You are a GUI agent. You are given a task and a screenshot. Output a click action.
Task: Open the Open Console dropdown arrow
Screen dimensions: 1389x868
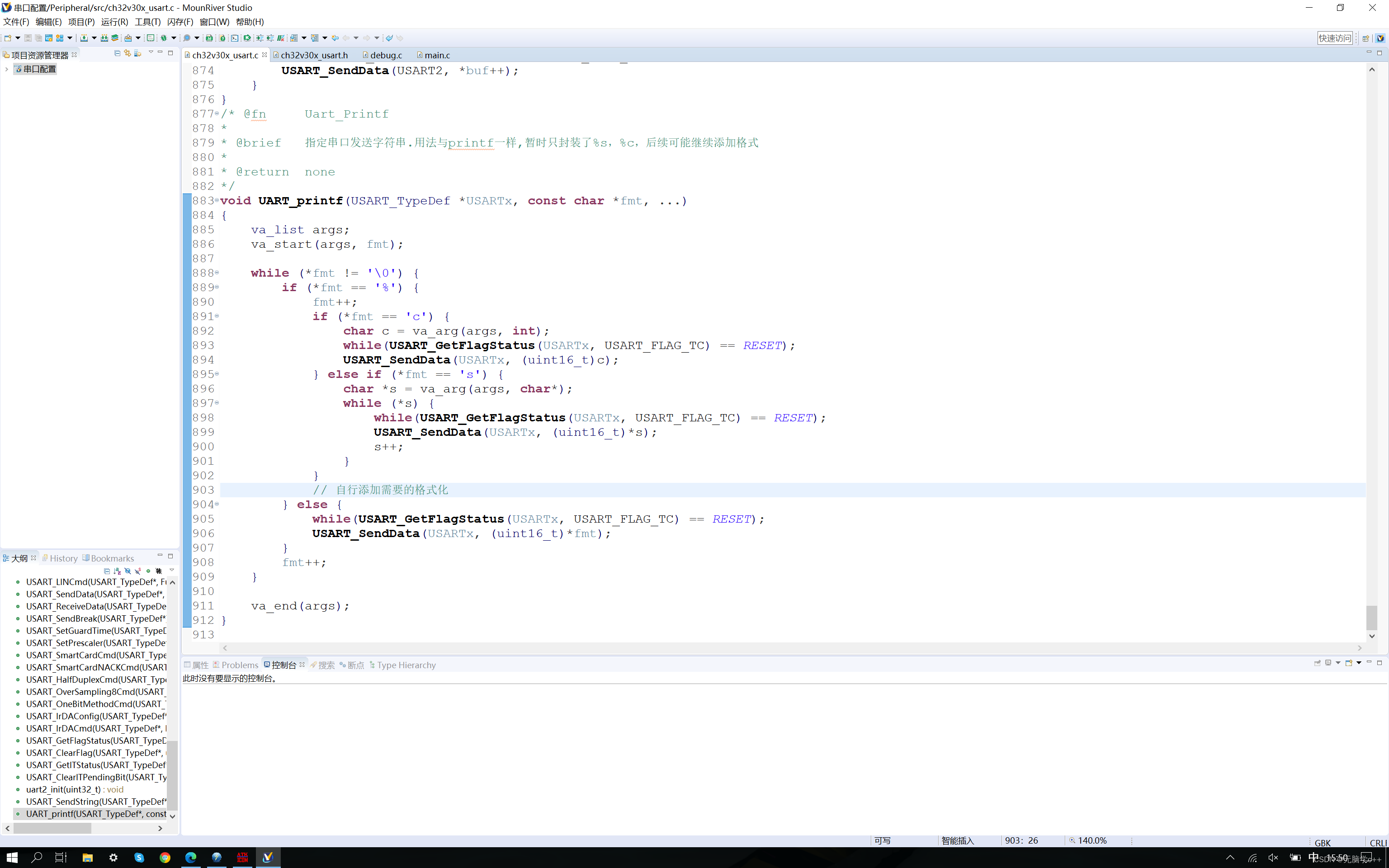click(1359, 663)
